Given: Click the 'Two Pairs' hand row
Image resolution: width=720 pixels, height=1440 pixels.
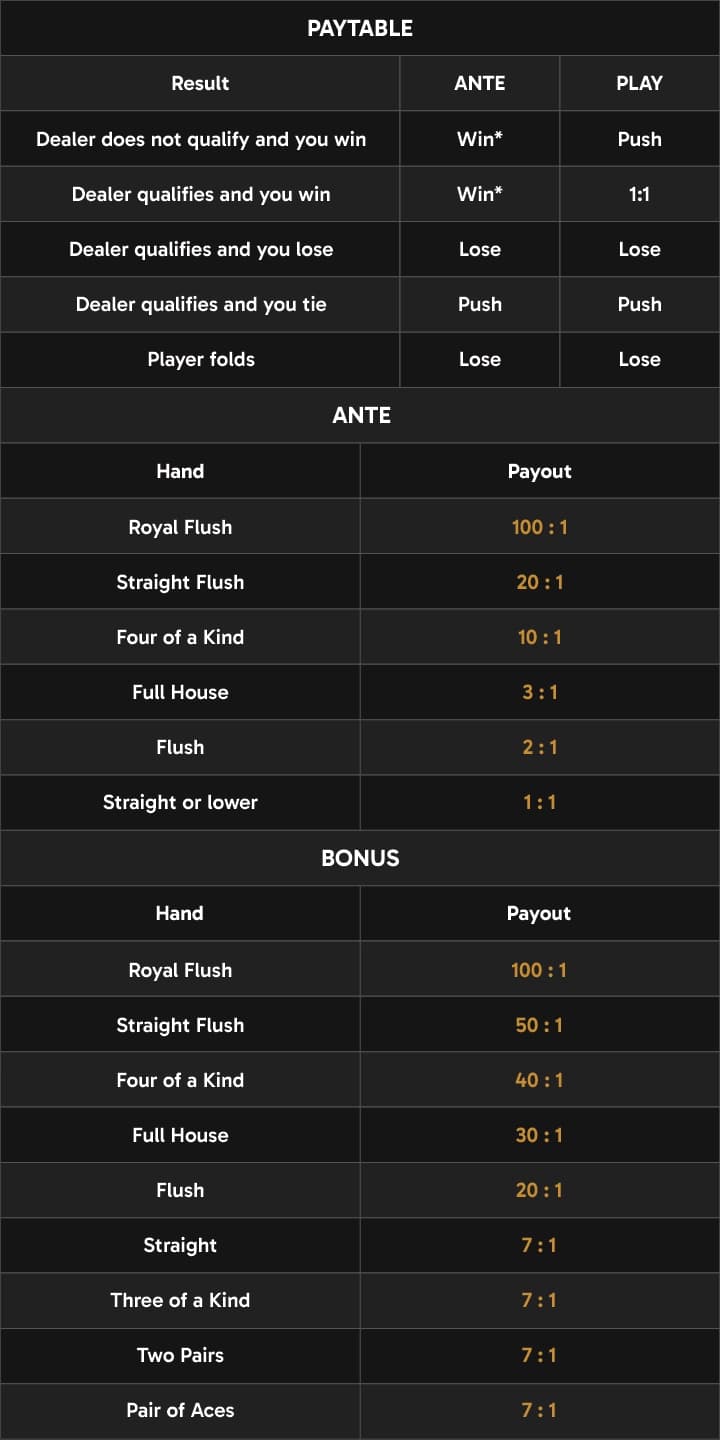Looking at the screenshot, I should coord(360,1355).
